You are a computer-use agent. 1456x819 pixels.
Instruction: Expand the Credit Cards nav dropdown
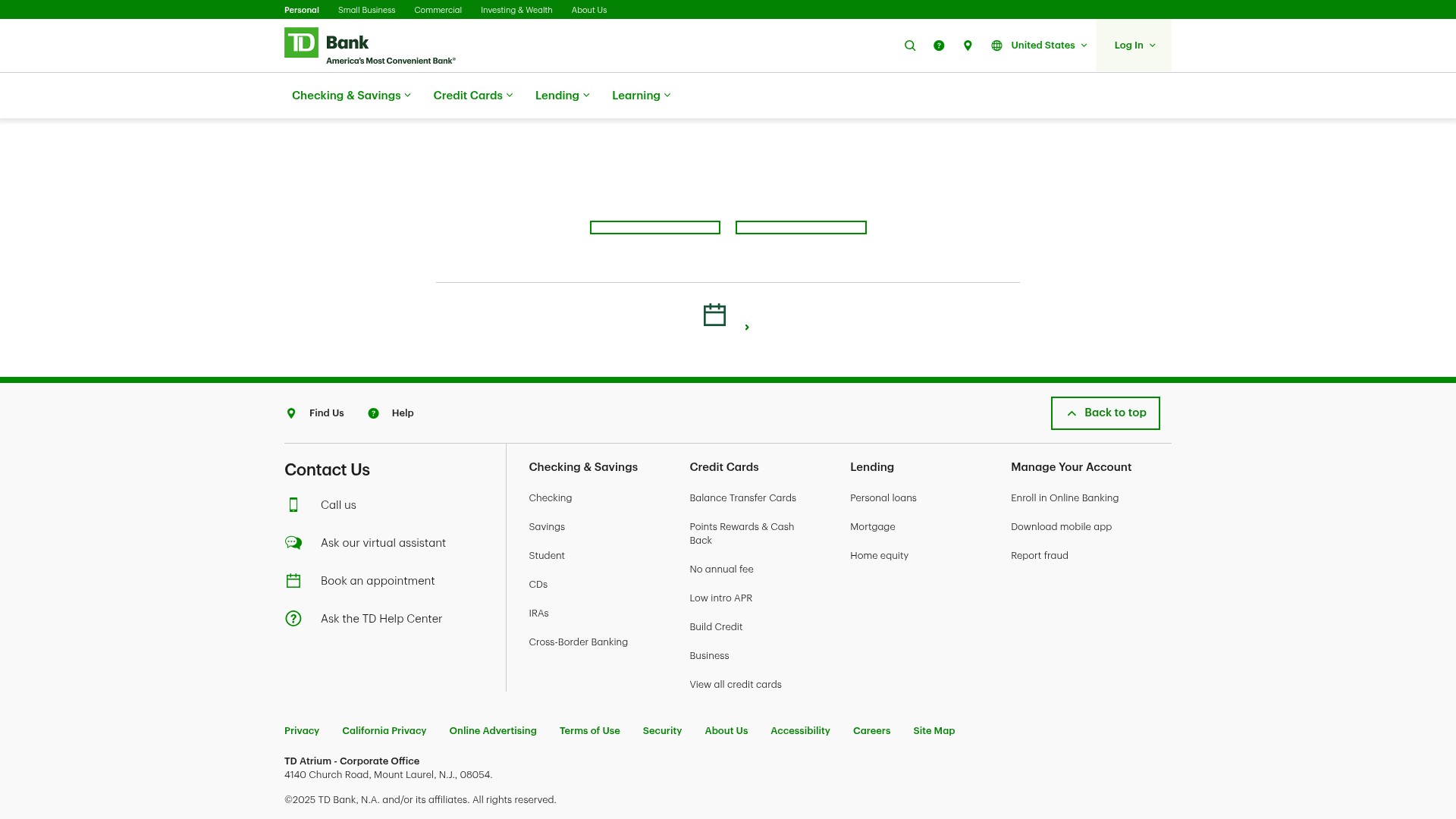473,96
